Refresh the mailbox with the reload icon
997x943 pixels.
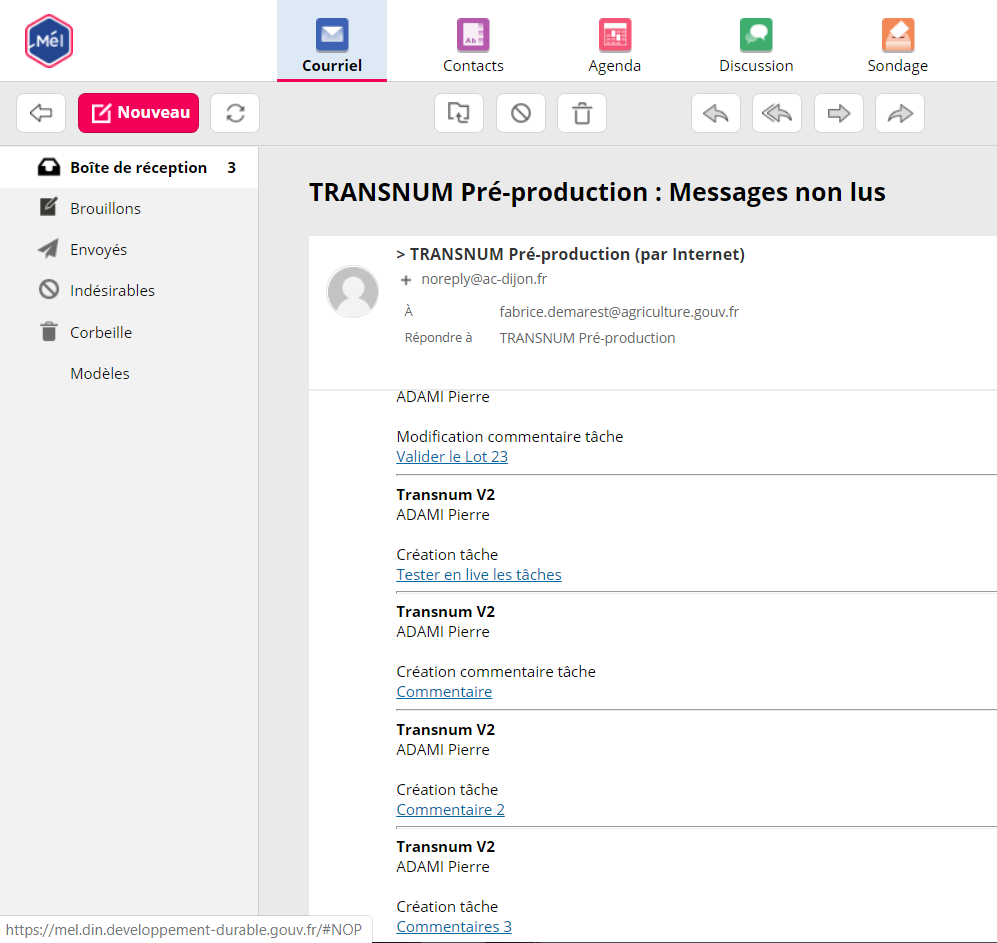pyautogui.click(x=235, y=113)
